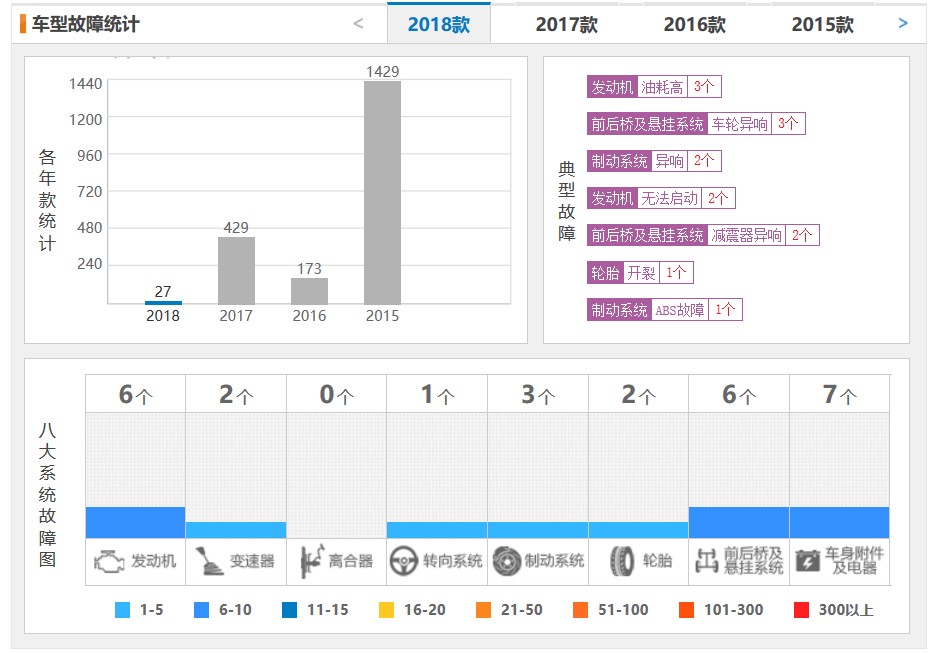Viewport: 928px width, 653px height.
Task: Select the 变速器 transmission icon
Action: tap(235, 560)
